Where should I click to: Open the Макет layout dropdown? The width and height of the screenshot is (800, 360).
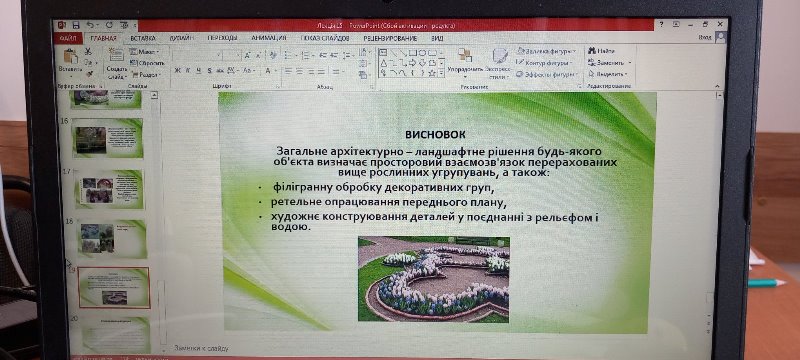pyautogui.click(x=144, y=52)
